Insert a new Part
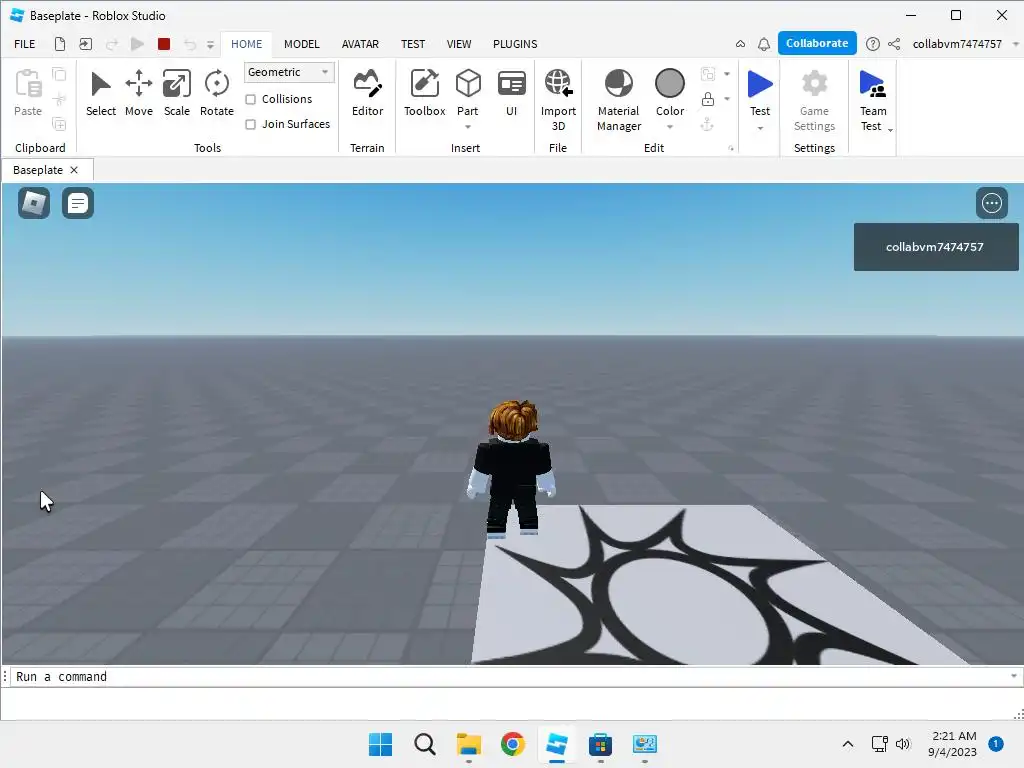The height and width of the screenshot is (768, 1024). point(468,91)
